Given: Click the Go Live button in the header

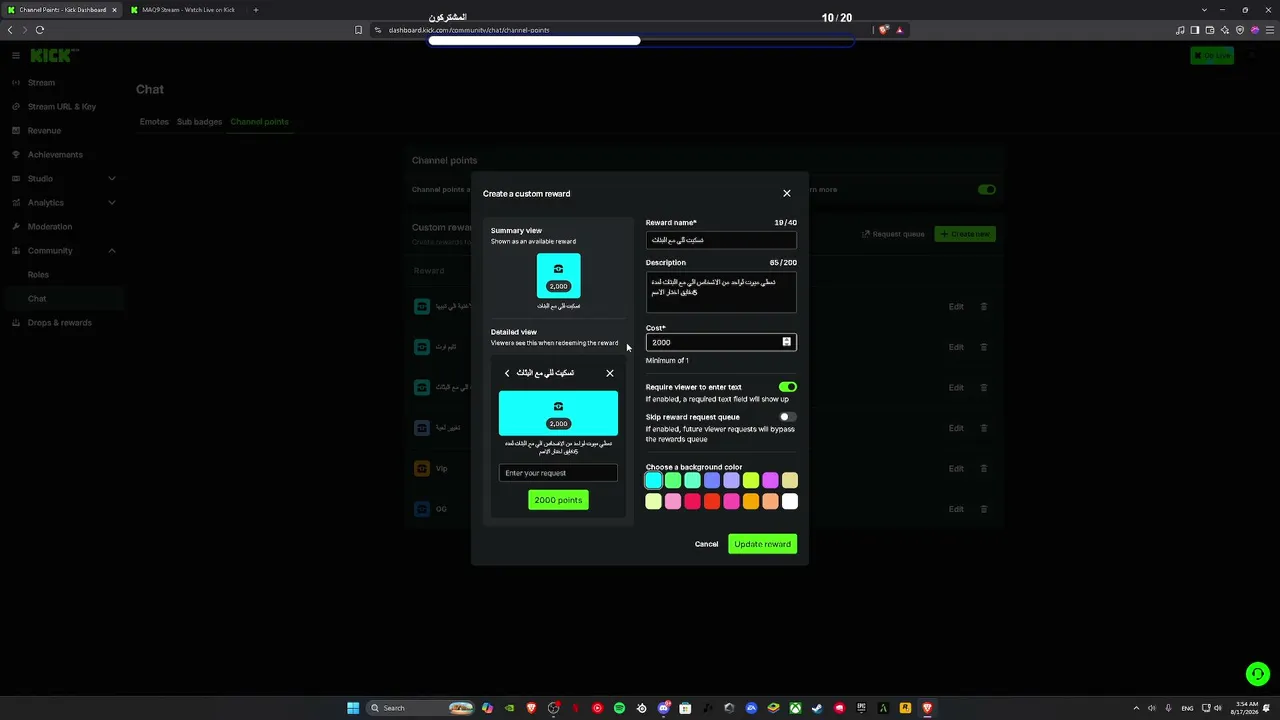Looking at the screenshot, I should [1212, 56].
